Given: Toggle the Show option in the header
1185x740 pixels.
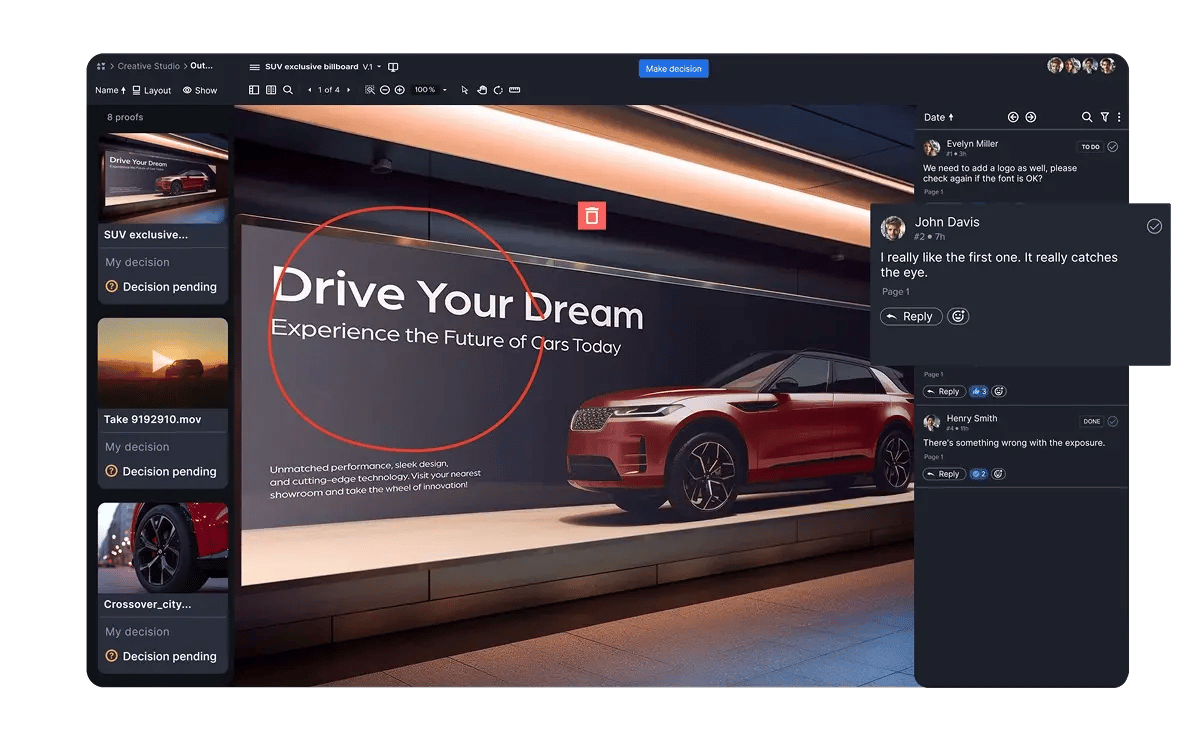Looking at the screenshot, I should coord(199,90).
